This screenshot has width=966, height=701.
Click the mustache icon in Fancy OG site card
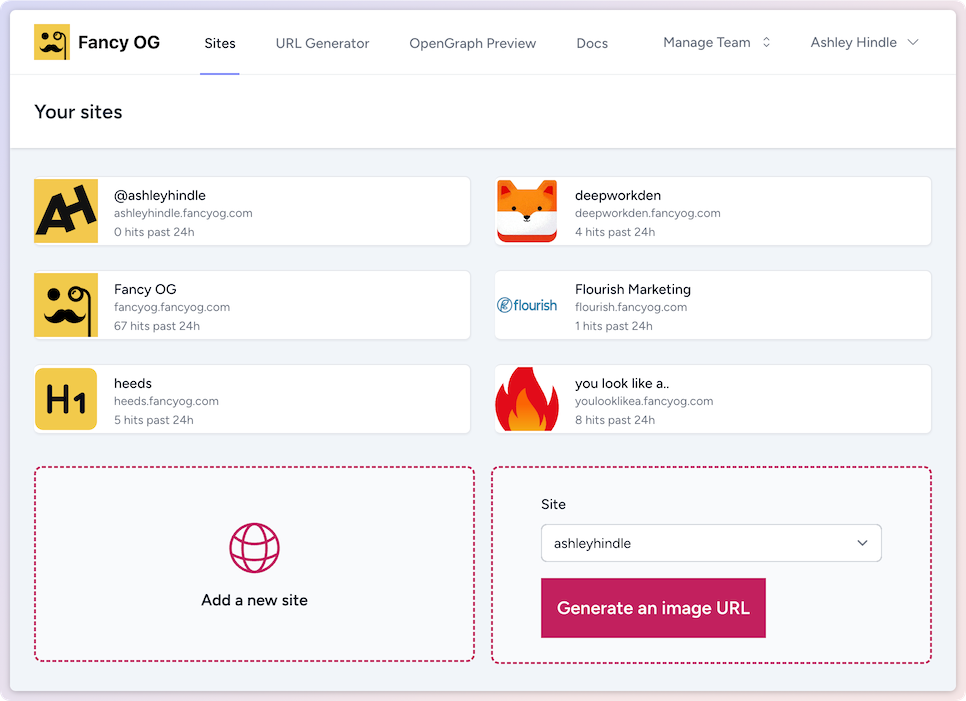(x=66, y=305)
